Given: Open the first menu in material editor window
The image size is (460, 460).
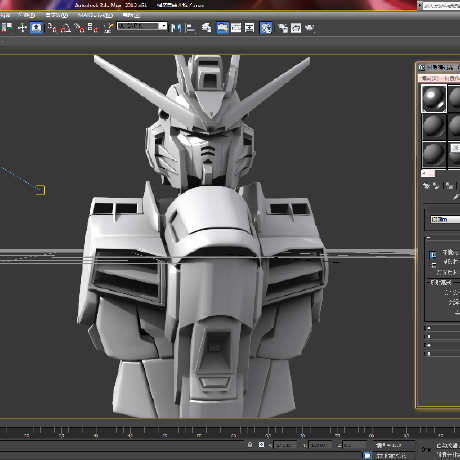Looking at the screenshot, I should (x=430, y=78).
